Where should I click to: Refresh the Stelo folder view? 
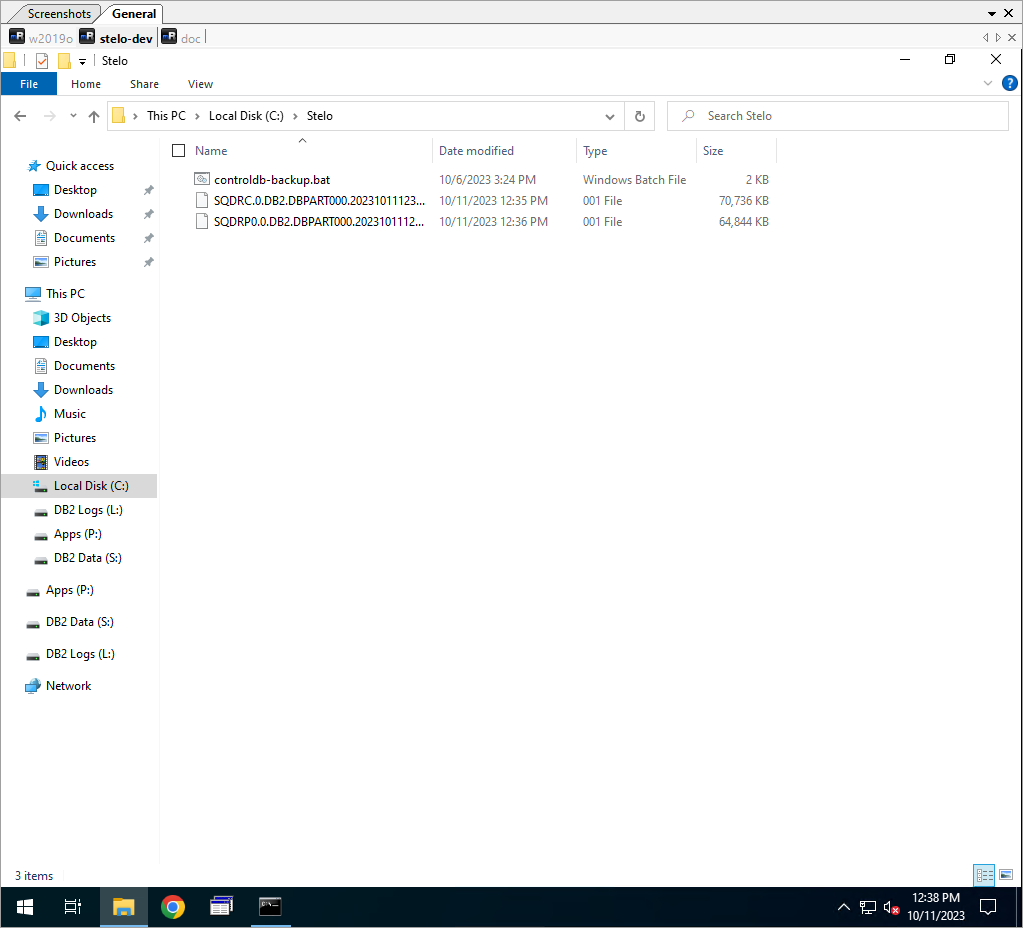click(640, 116)
